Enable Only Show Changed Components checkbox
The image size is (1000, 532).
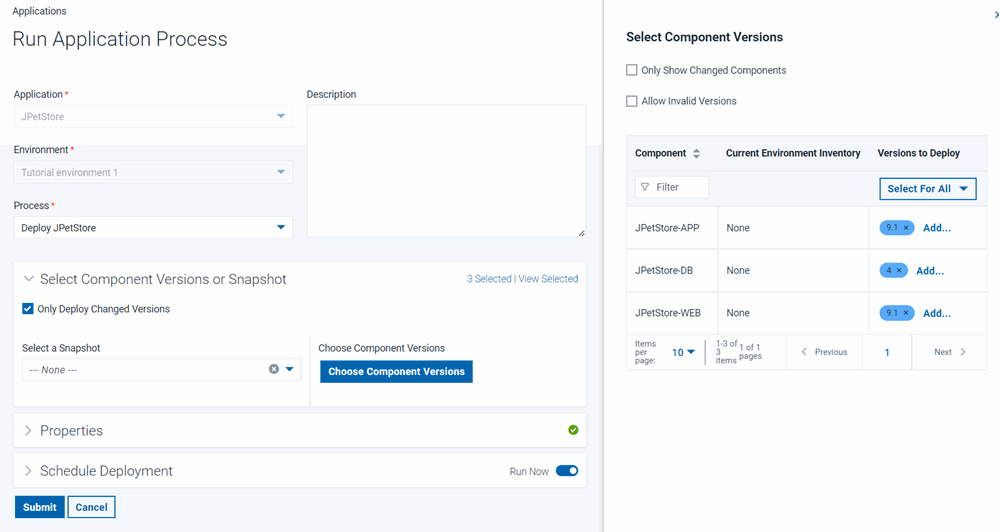[x=632, y=71]
